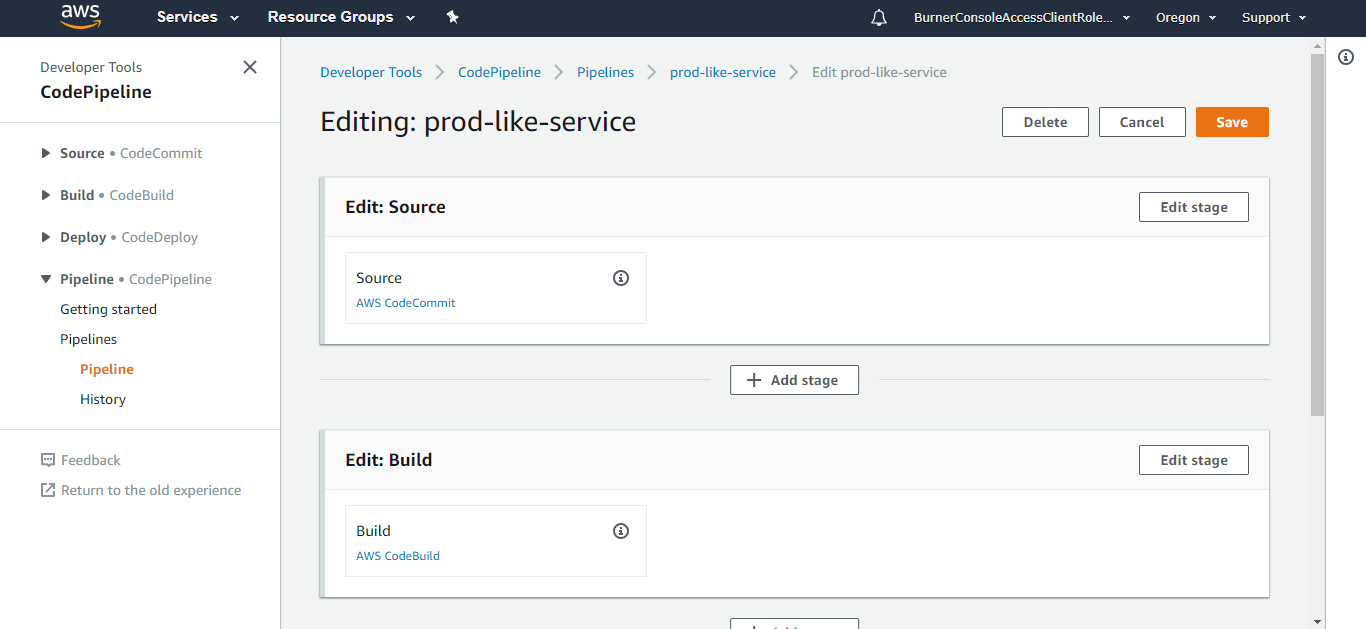Go to Pipelines breadcrumb
Image resolution: width=1366 pixels, height=629 pixels.
[x=605, y=72]
